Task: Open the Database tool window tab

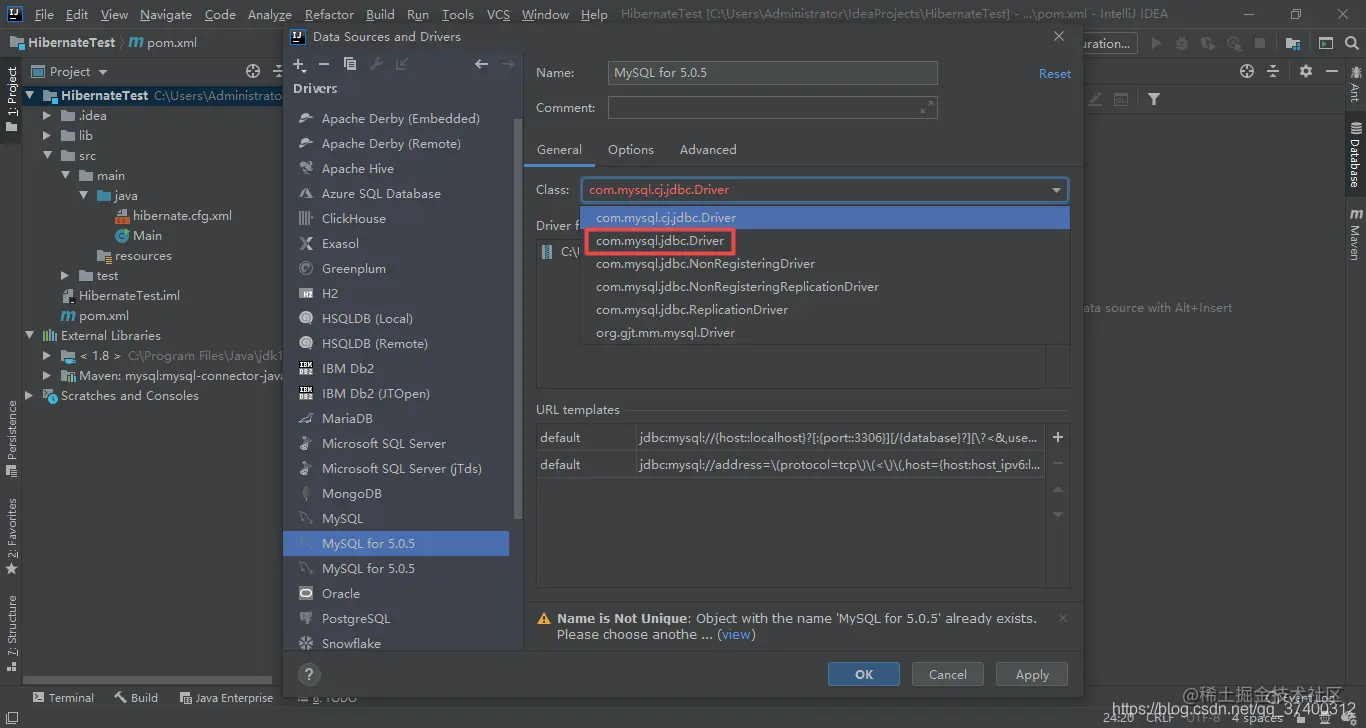Action: point(1355,155)
